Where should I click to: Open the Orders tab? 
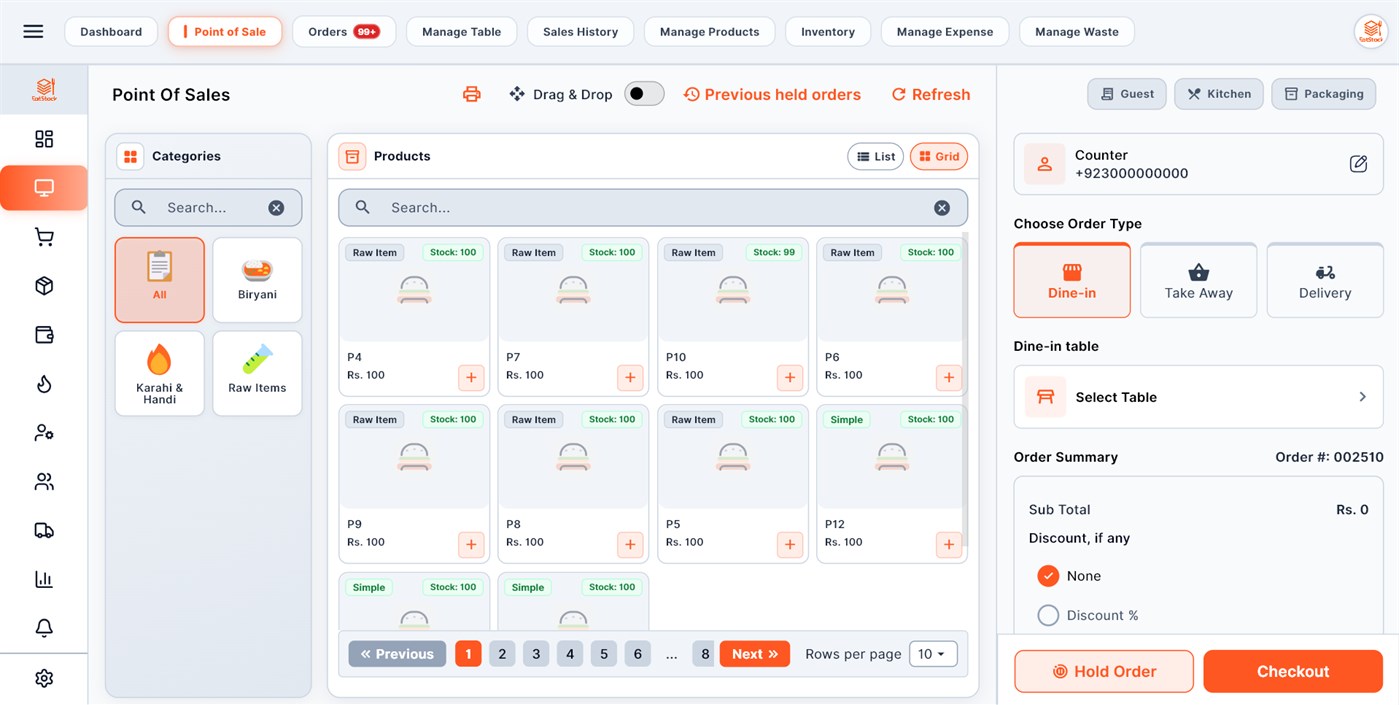pyautogui.click(x=344, y=32)
